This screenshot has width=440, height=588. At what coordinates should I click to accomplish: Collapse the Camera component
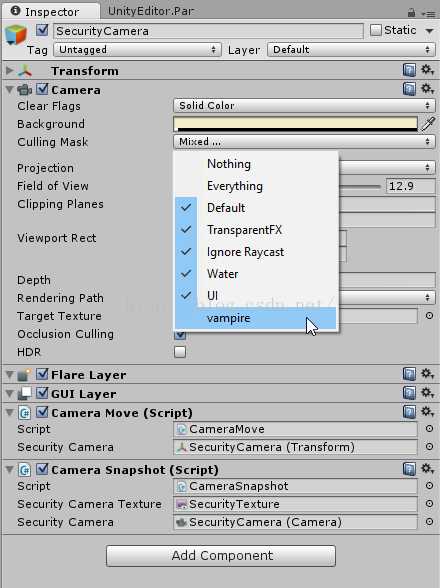[10, 90]
